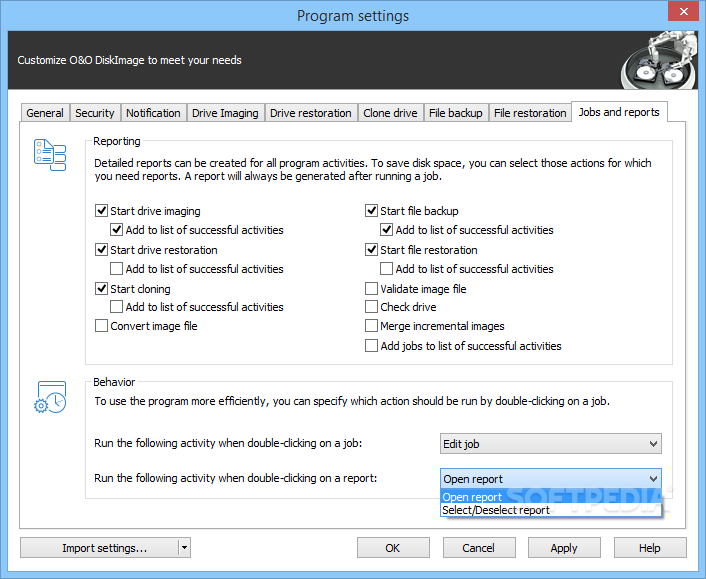Uncheck Start drive restoration checkbox
The width and height of the screenshot is (706, 579).
pyautogui.click(x=101, y=249)
